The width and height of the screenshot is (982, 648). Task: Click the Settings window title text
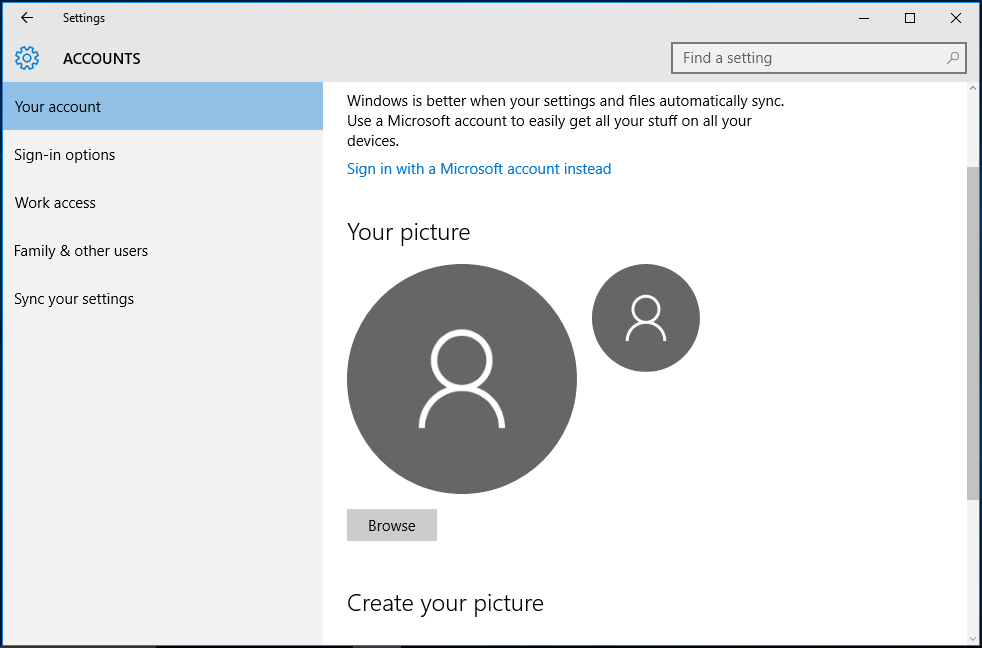(x=84, y=18)
